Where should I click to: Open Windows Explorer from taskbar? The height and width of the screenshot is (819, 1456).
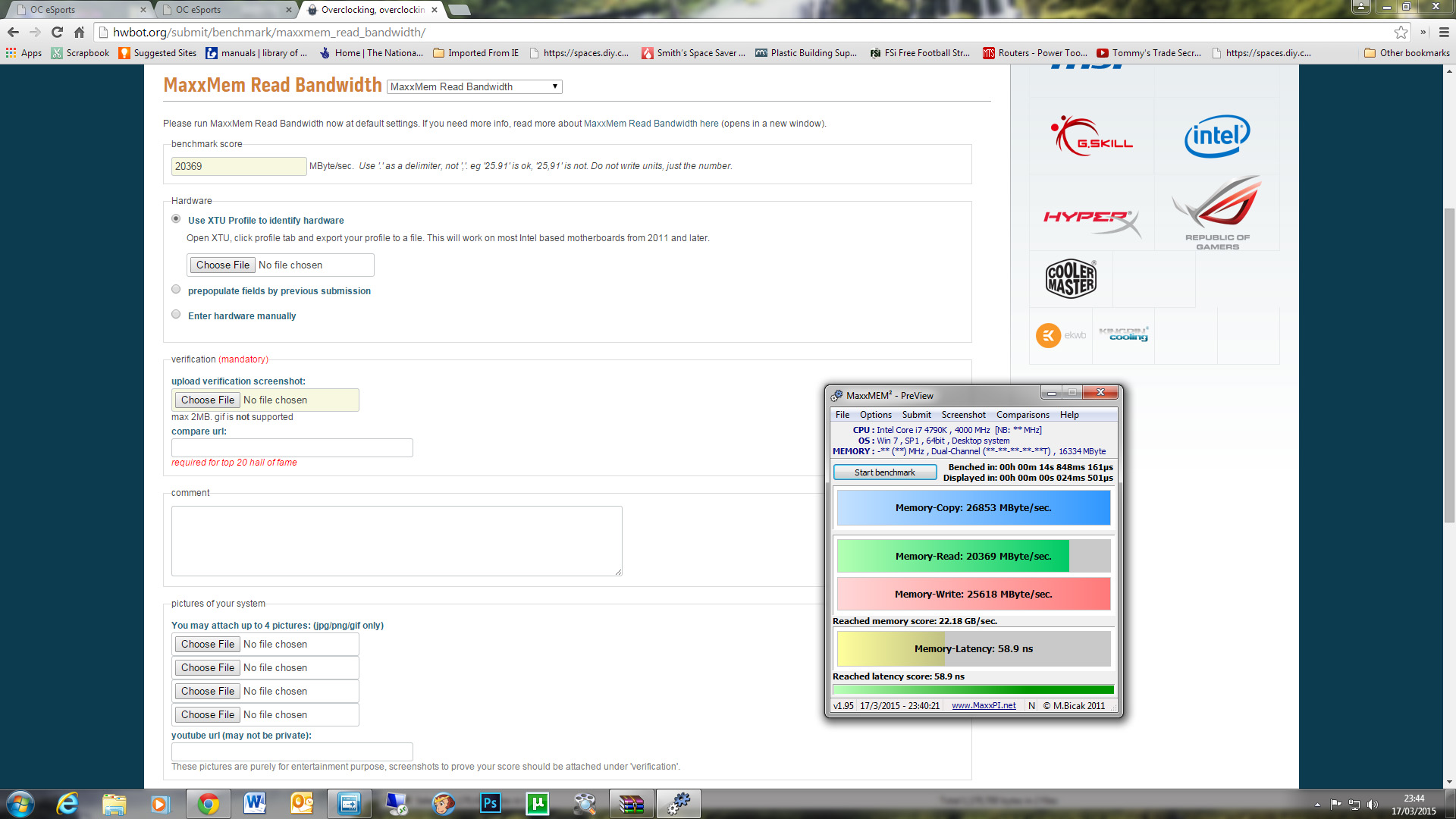click(x=114, y=804)
